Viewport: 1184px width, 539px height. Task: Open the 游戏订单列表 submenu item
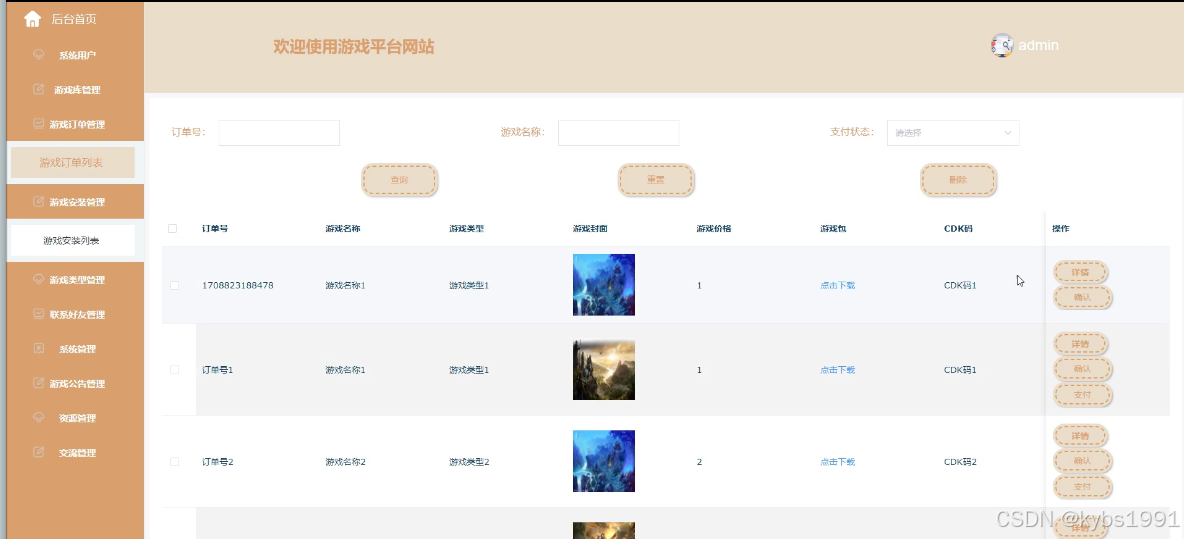tap(72, 162)
